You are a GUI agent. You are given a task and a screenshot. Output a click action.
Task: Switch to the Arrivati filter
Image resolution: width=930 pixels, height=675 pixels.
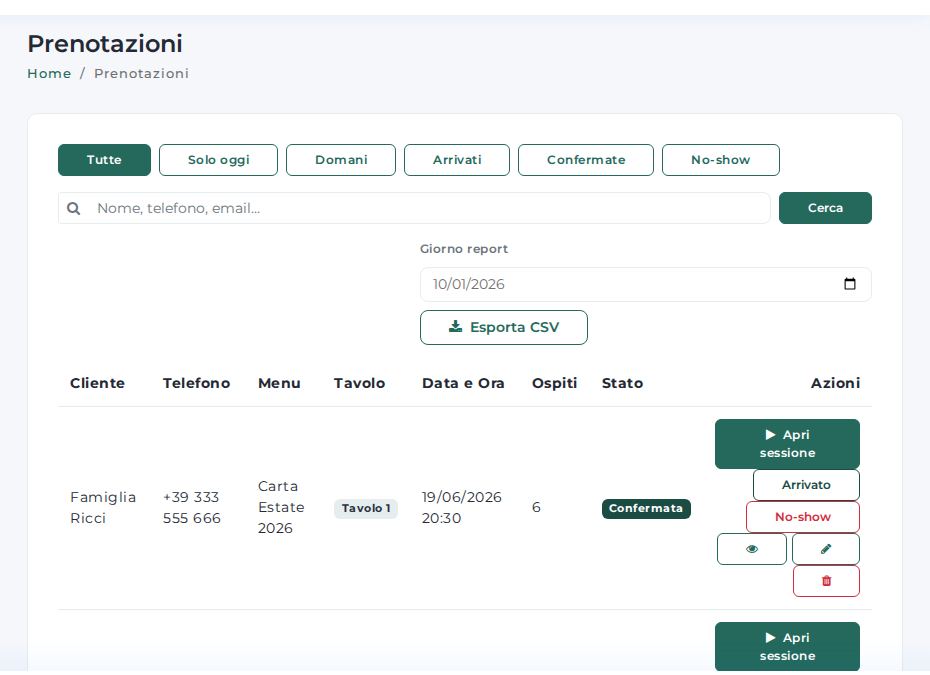457,160
